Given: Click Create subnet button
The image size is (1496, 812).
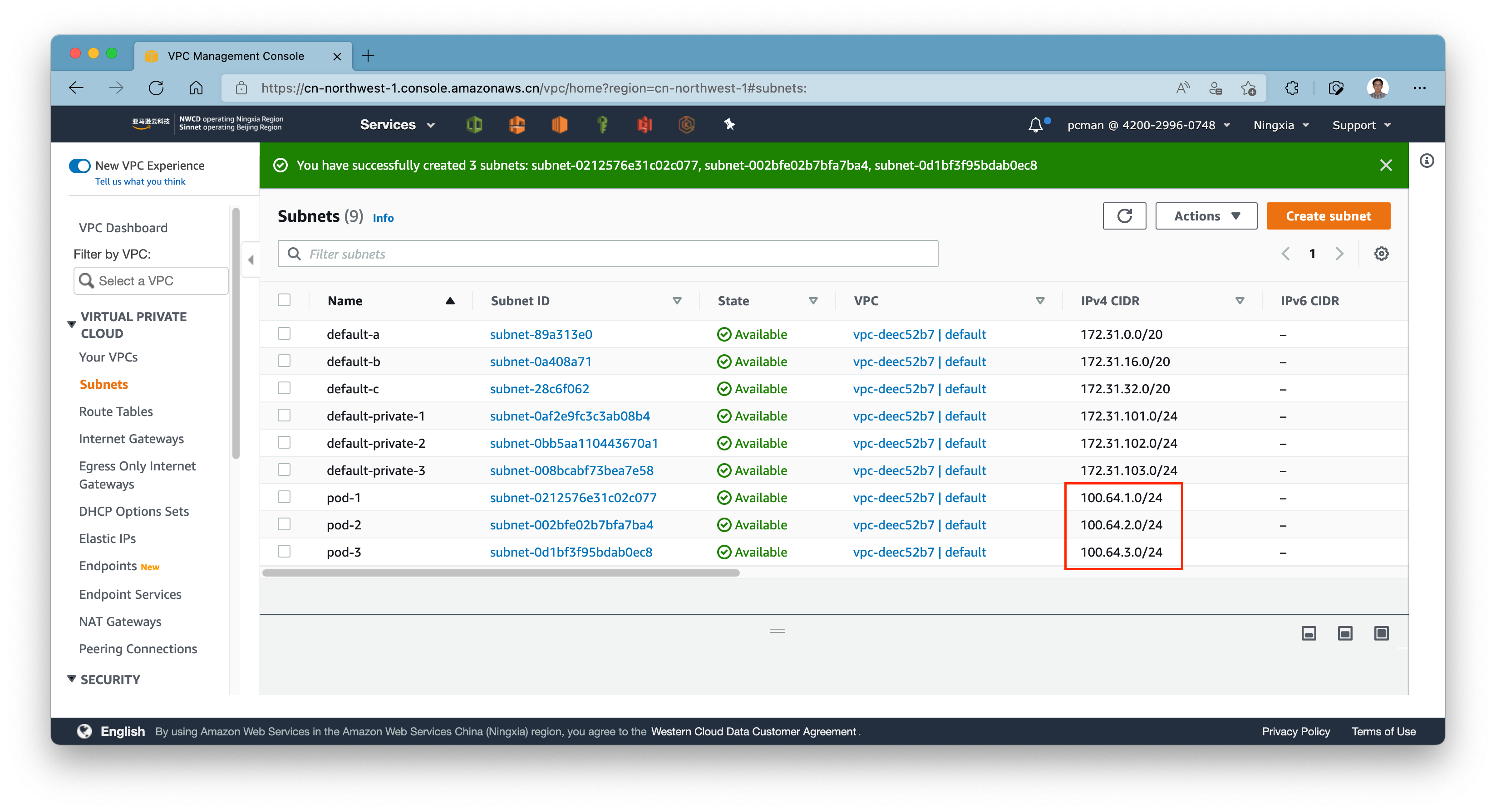Looking at the screenshot, I should pyautogui.click(x=1328, y=216).
